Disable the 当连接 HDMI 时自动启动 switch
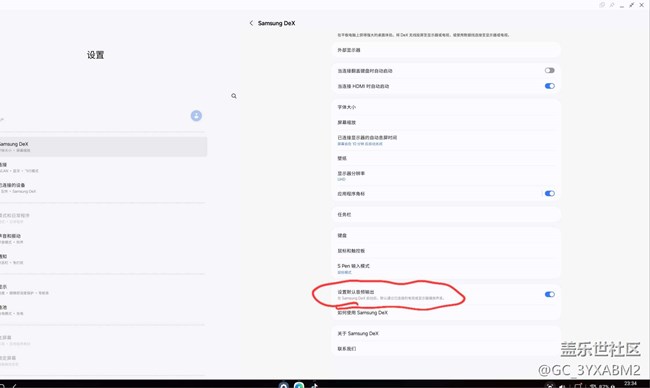 pos(549,86)
